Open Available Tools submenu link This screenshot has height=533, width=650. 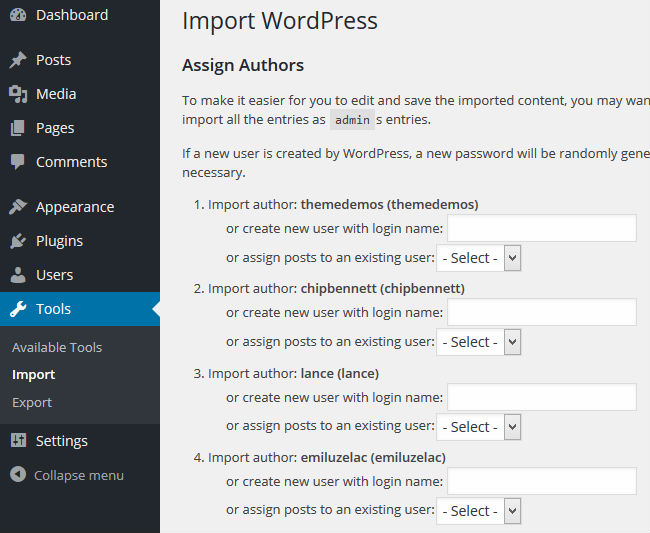point(57,347)
